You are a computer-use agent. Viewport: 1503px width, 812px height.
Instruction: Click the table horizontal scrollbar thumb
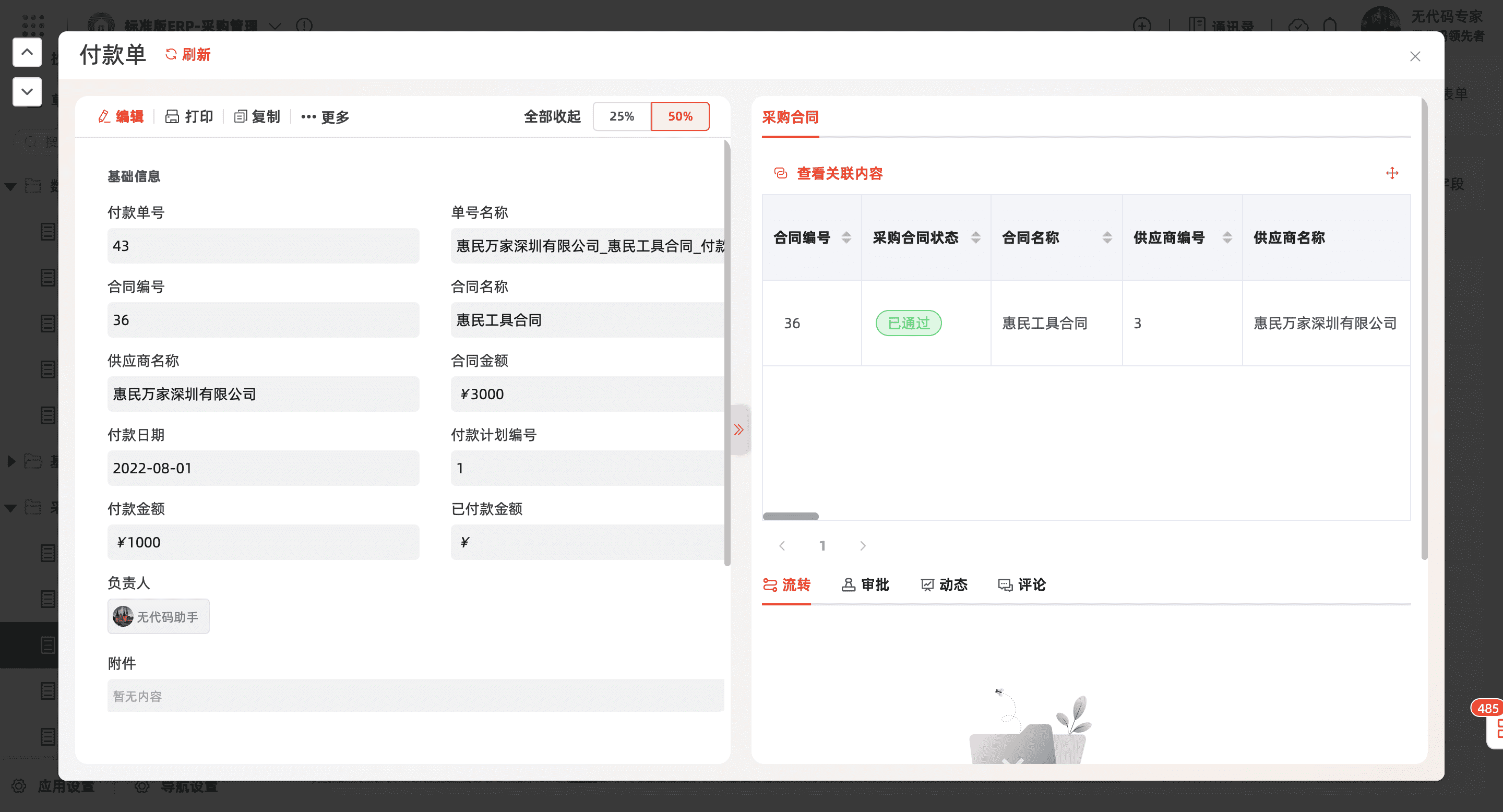(x=791, y=516)
